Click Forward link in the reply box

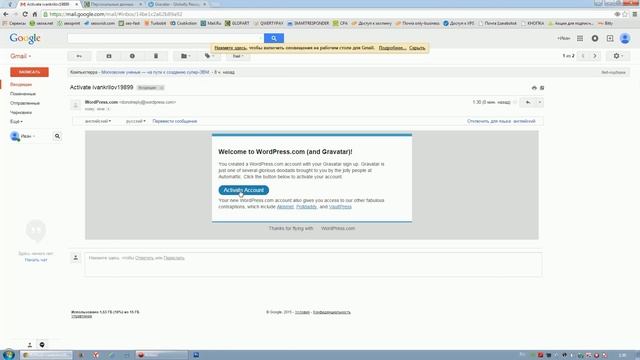(174, 258)
